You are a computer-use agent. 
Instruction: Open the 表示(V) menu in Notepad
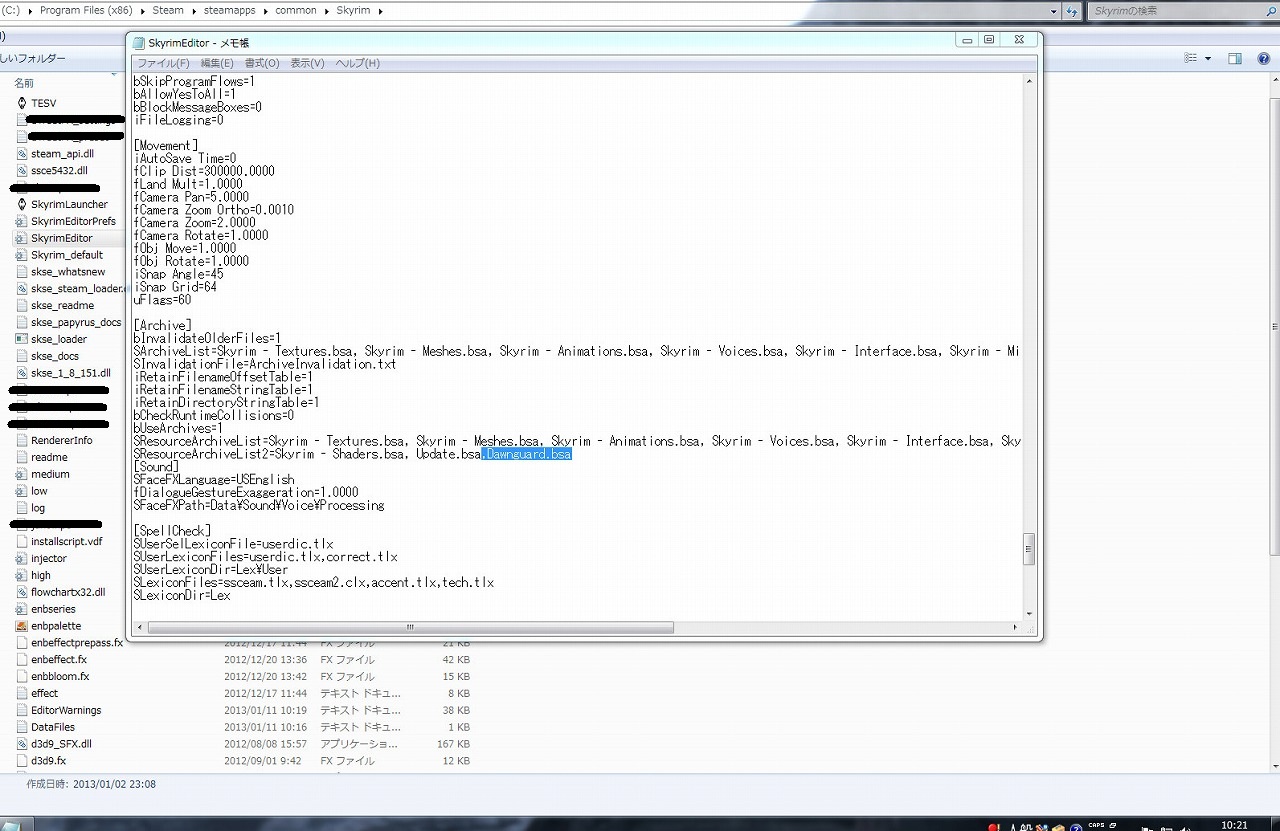(307, 63)
